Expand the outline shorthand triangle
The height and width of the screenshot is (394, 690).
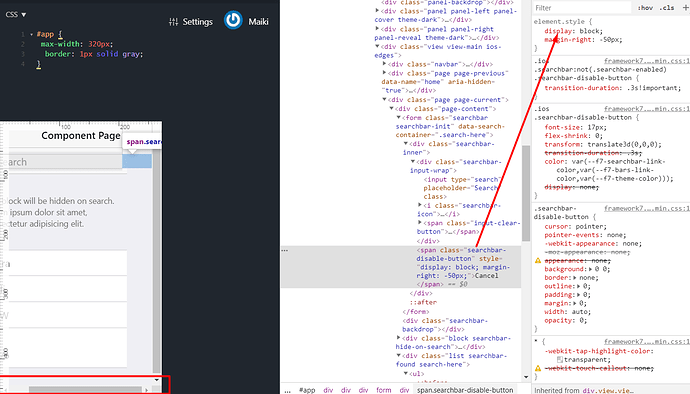[579, 286]
